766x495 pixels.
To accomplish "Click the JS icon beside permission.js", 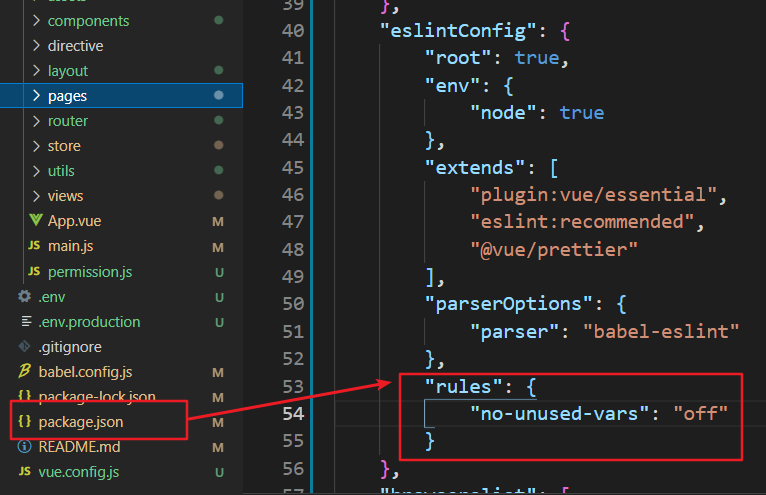I will 34,271.
